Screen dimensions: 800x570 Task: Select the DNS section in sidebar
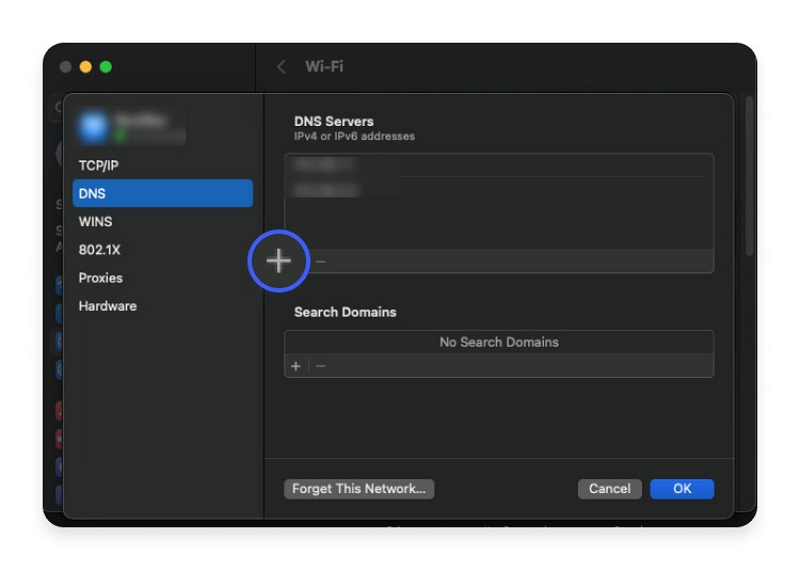tap(162, 193)
